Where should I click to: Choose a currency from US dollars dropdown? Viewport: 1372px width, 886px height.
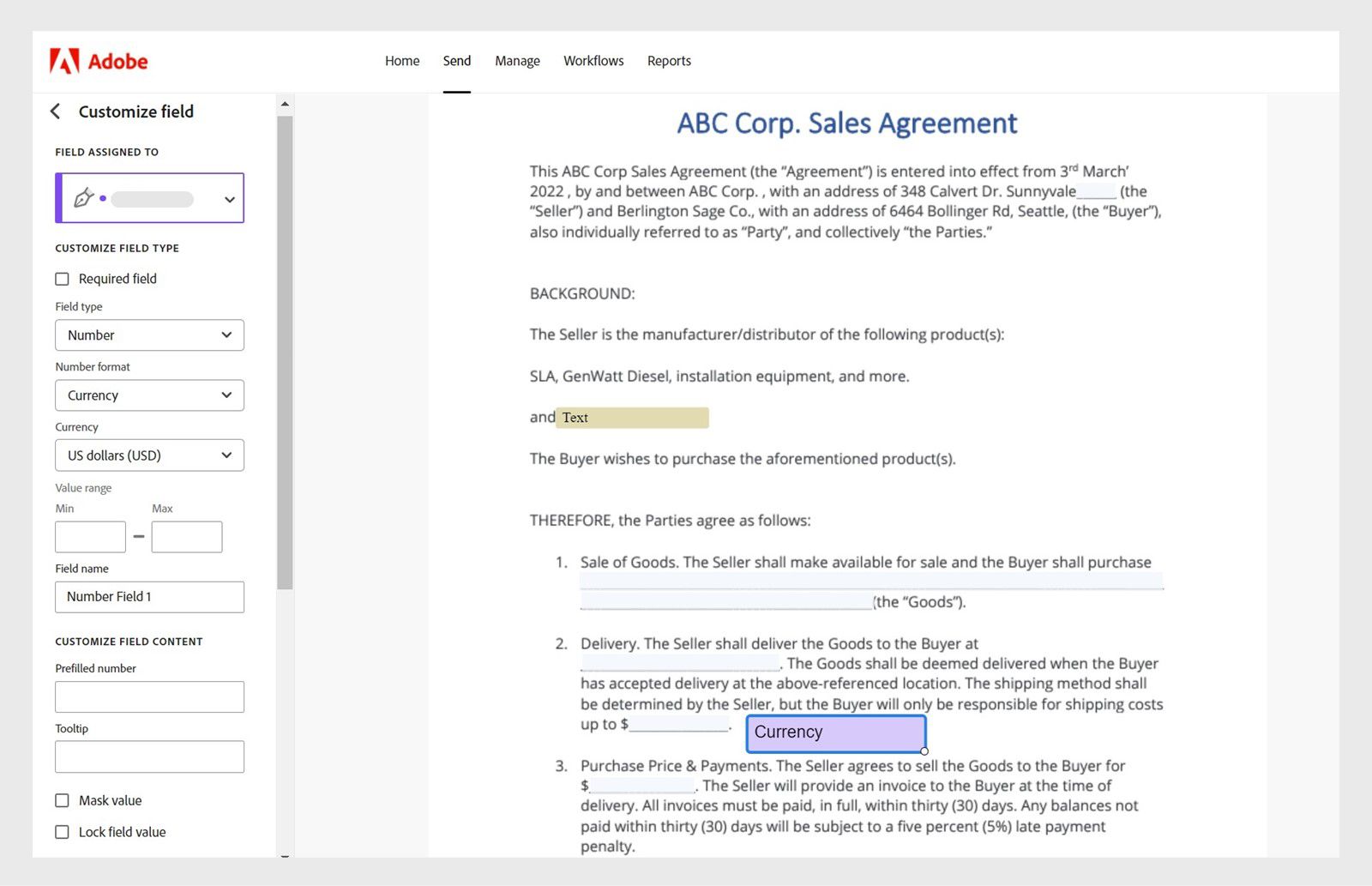150,455
